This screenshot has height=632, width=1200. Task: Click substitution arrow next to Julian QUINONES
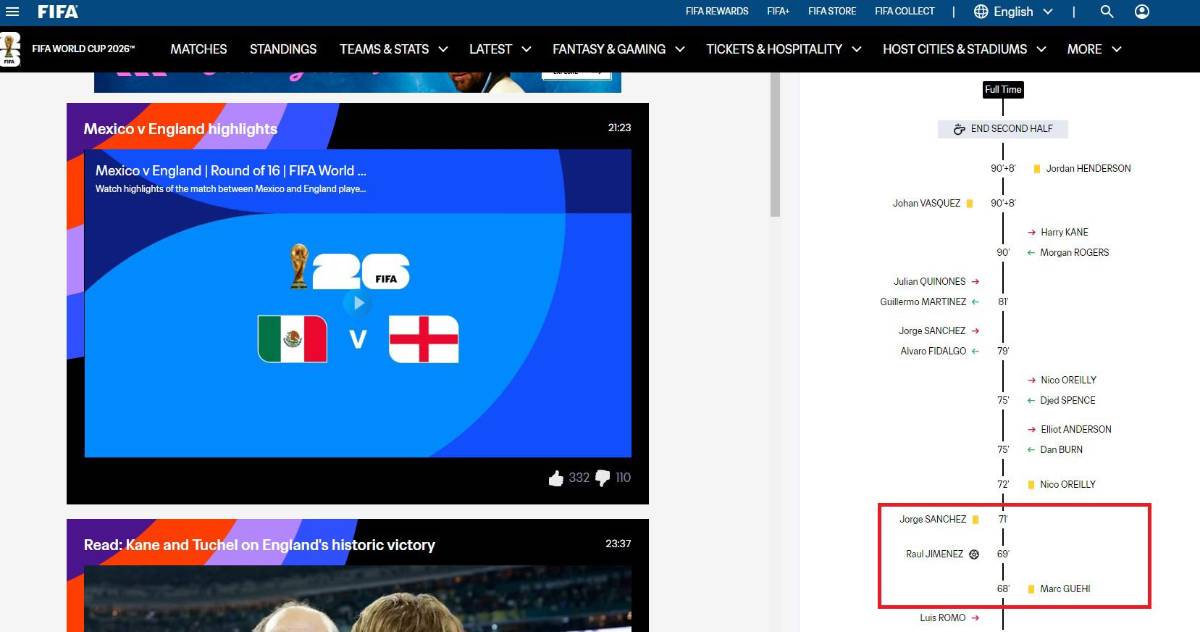coord(975,282)
